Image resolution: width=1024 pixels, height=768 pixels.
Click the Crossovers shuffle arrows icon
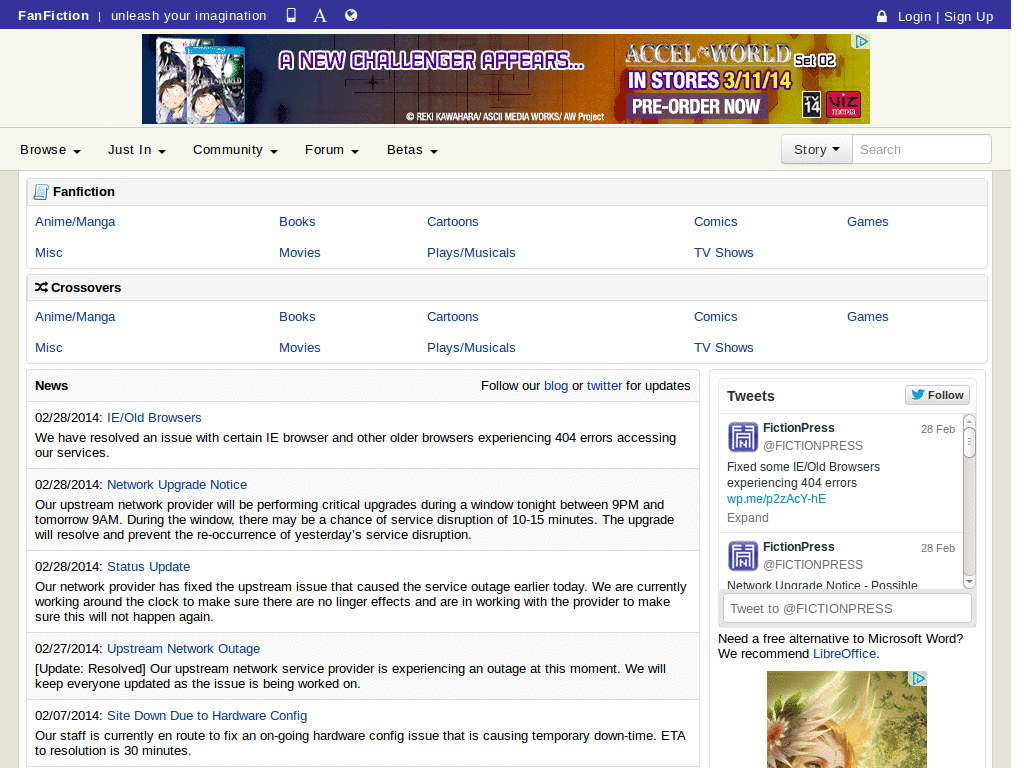41,287
